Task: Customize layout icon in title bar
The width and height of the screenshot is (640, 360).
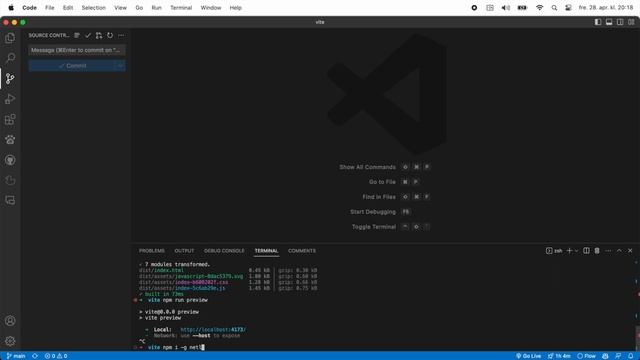Action: (631, 22)
